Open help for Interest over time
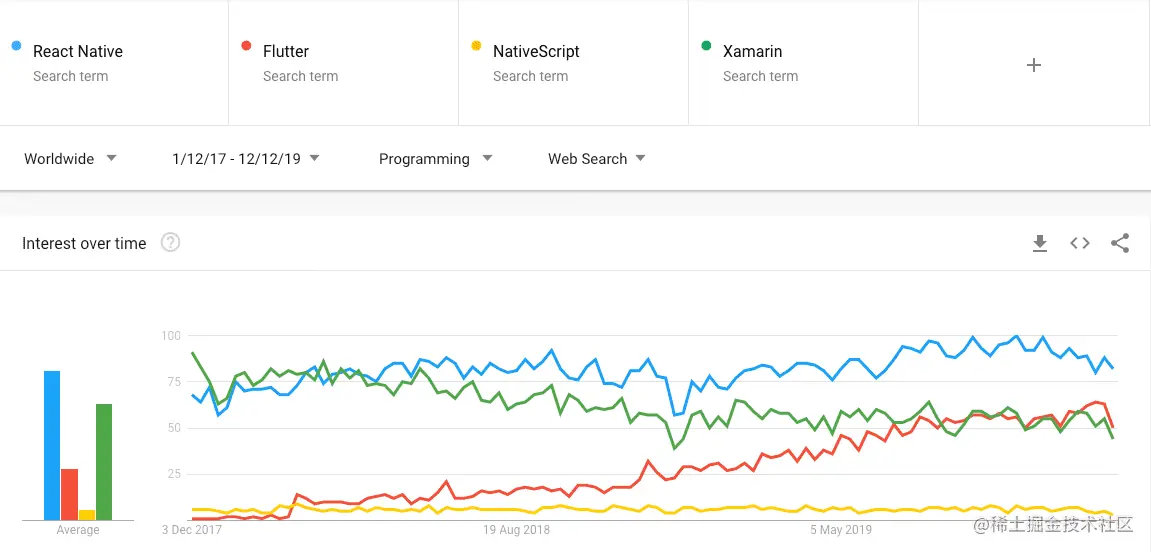1151x552 pixels. pos(170,242)
